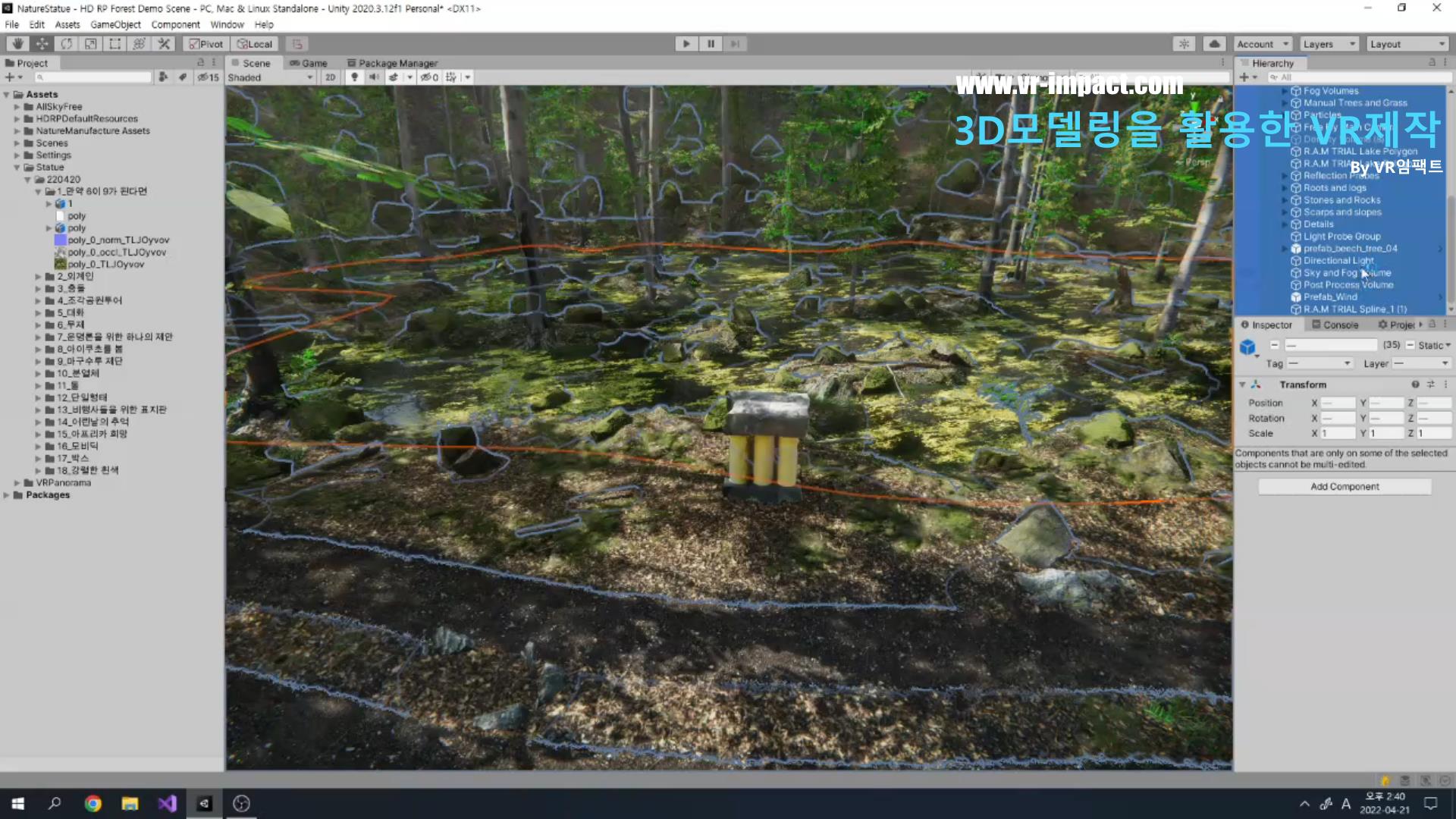Click the Scale X field

pos(1338,434)
